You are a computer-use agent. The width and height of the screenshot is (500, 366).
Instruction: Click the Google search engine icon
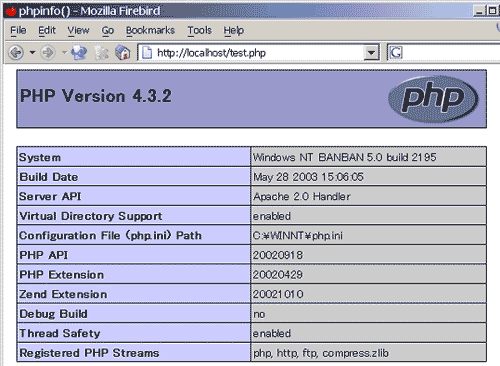point(396,53)
